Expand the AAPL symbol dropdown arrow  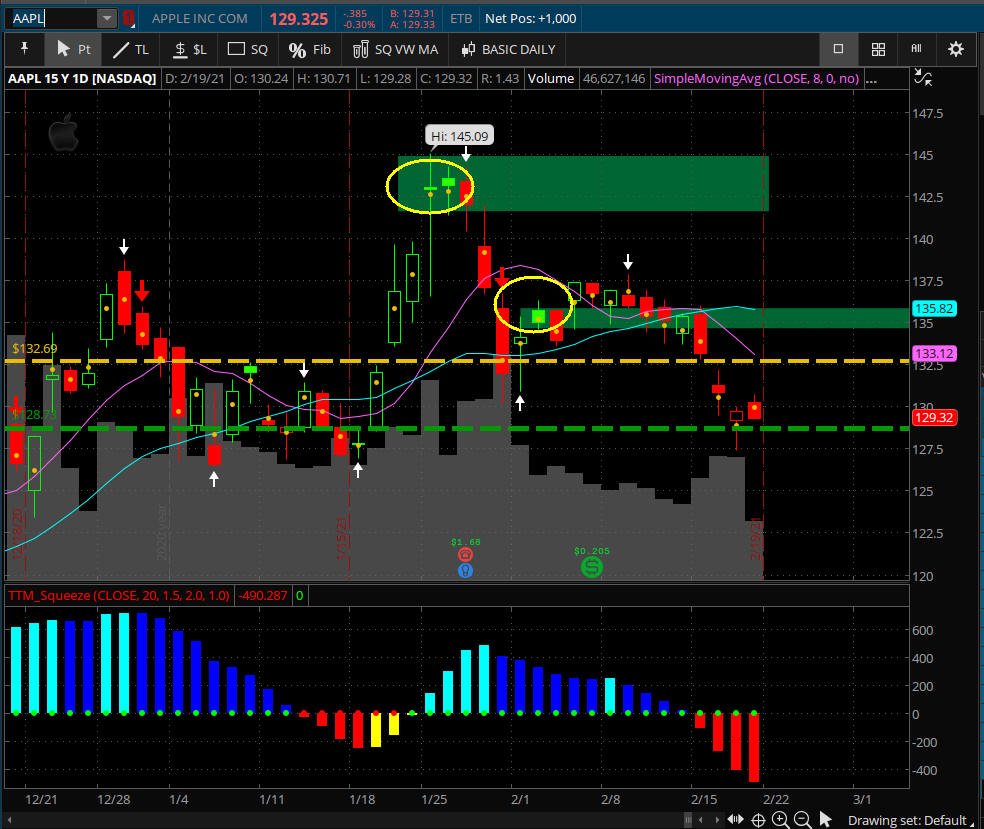point(107,18)
